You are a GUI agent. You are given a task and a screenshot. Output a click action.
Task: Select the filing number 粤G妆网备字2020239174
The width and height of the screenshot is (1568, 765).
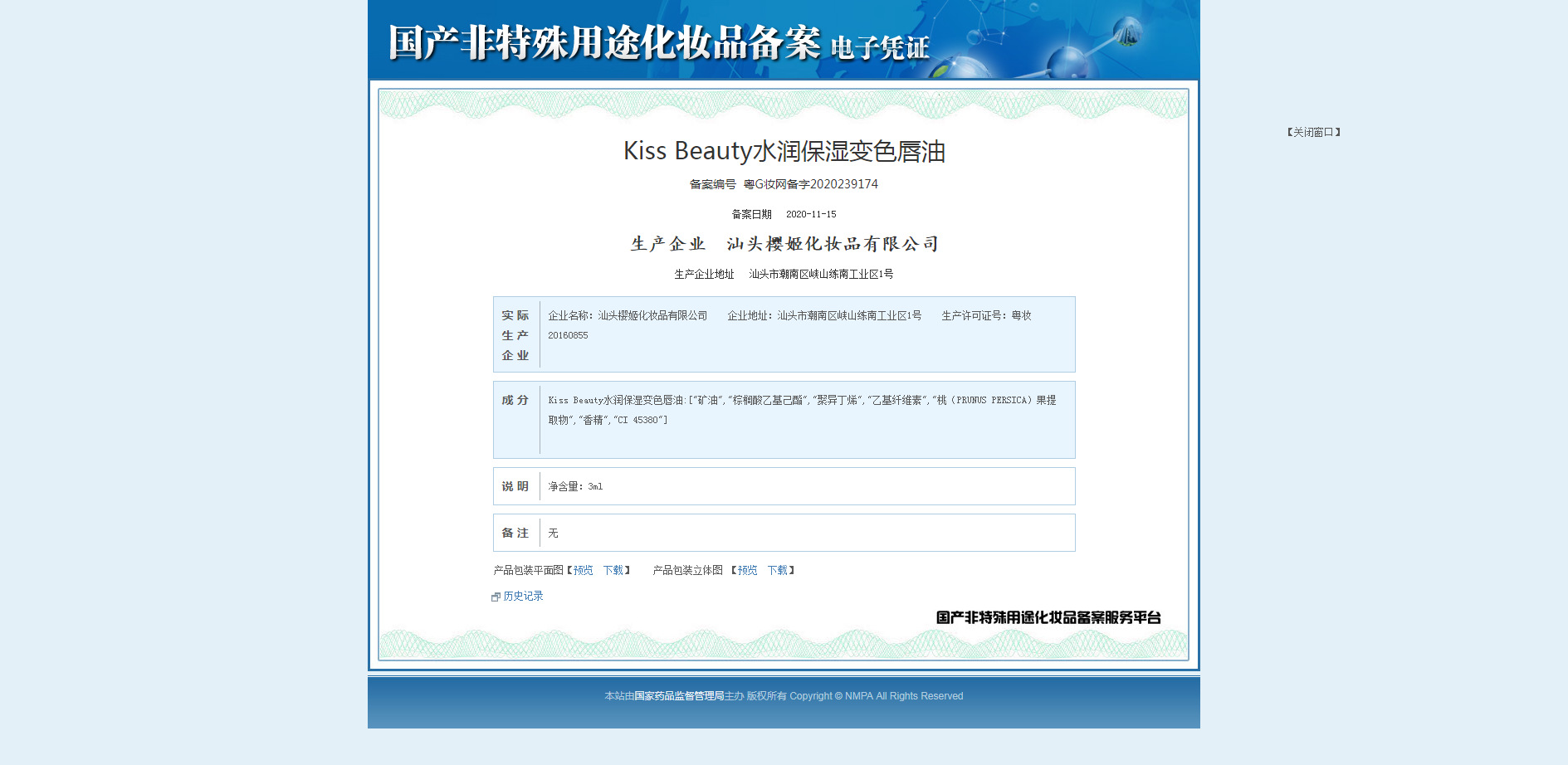point(811,184)
